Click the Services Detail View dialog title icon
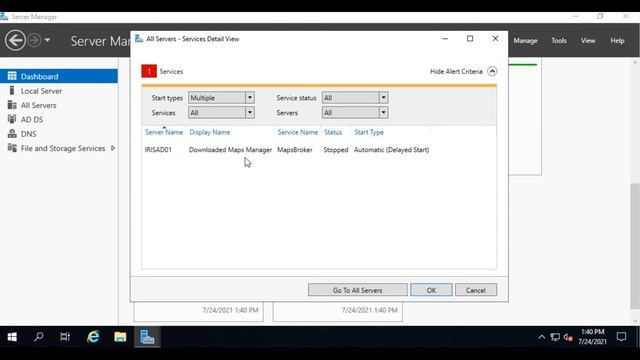 (x=139, y=39)
